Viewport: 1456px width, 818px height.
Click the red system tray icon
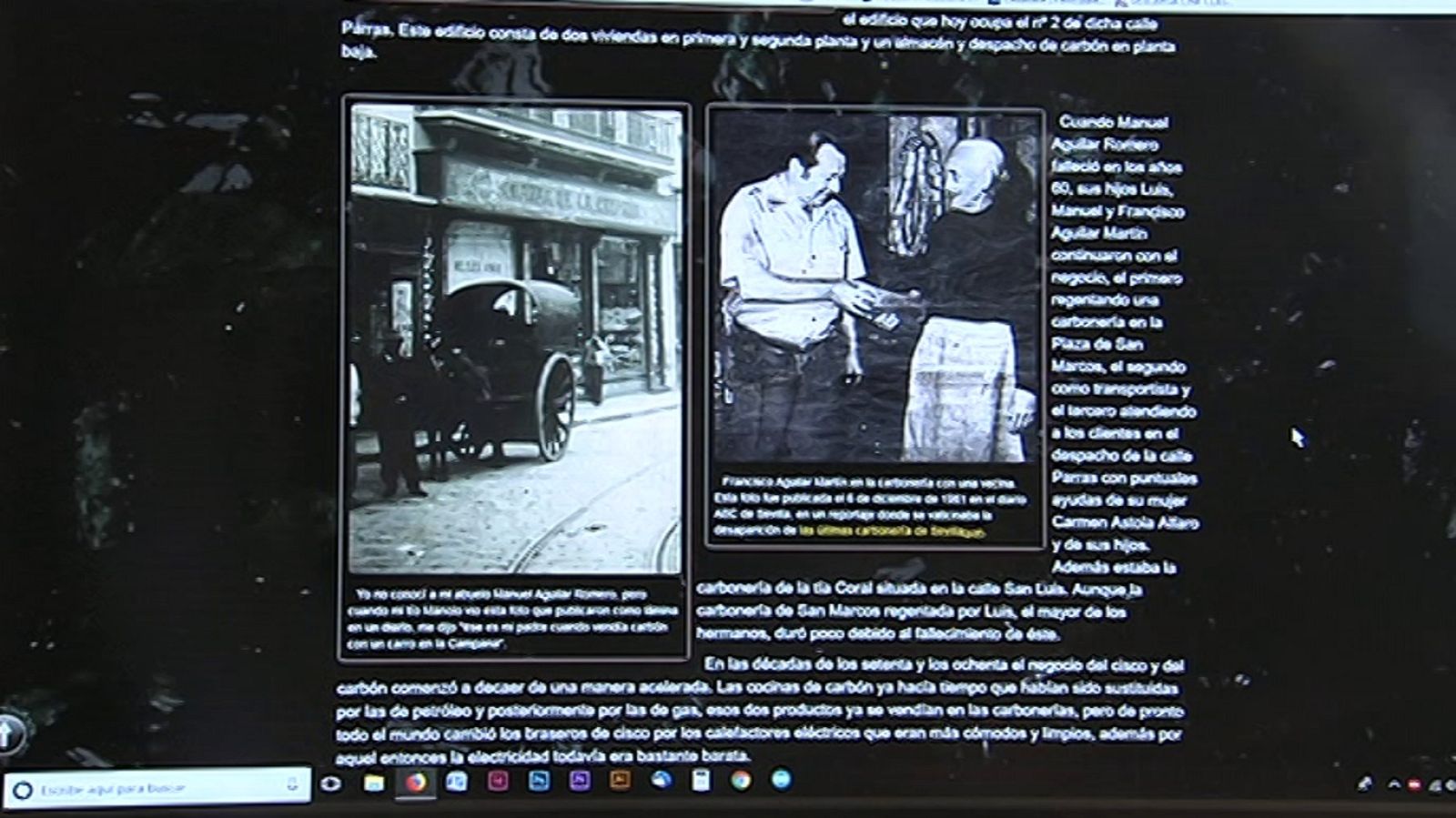click(x=1414, y=784)
